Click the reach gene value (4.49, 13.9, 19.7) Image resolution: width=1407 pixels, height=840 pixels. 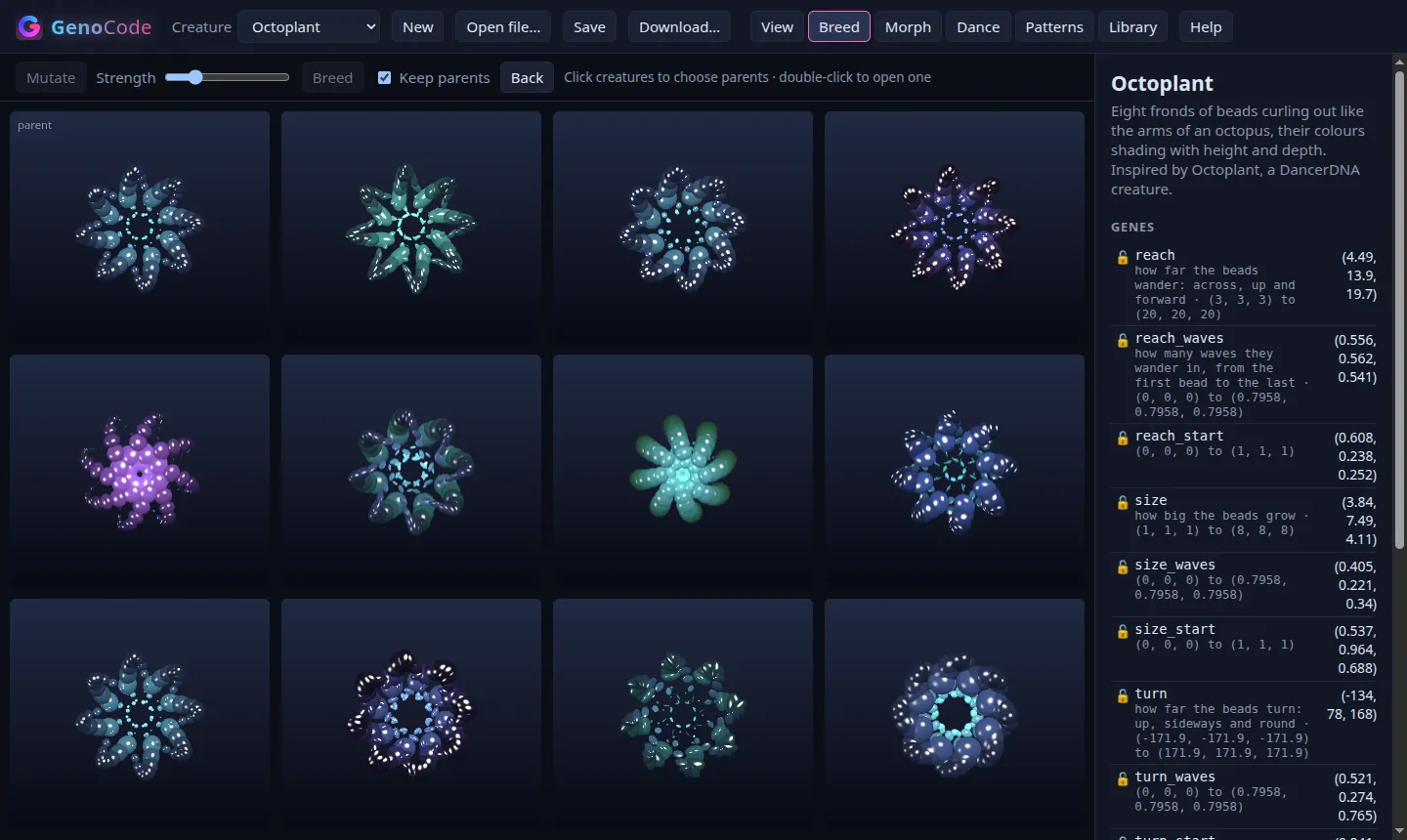coord(1358,275)
